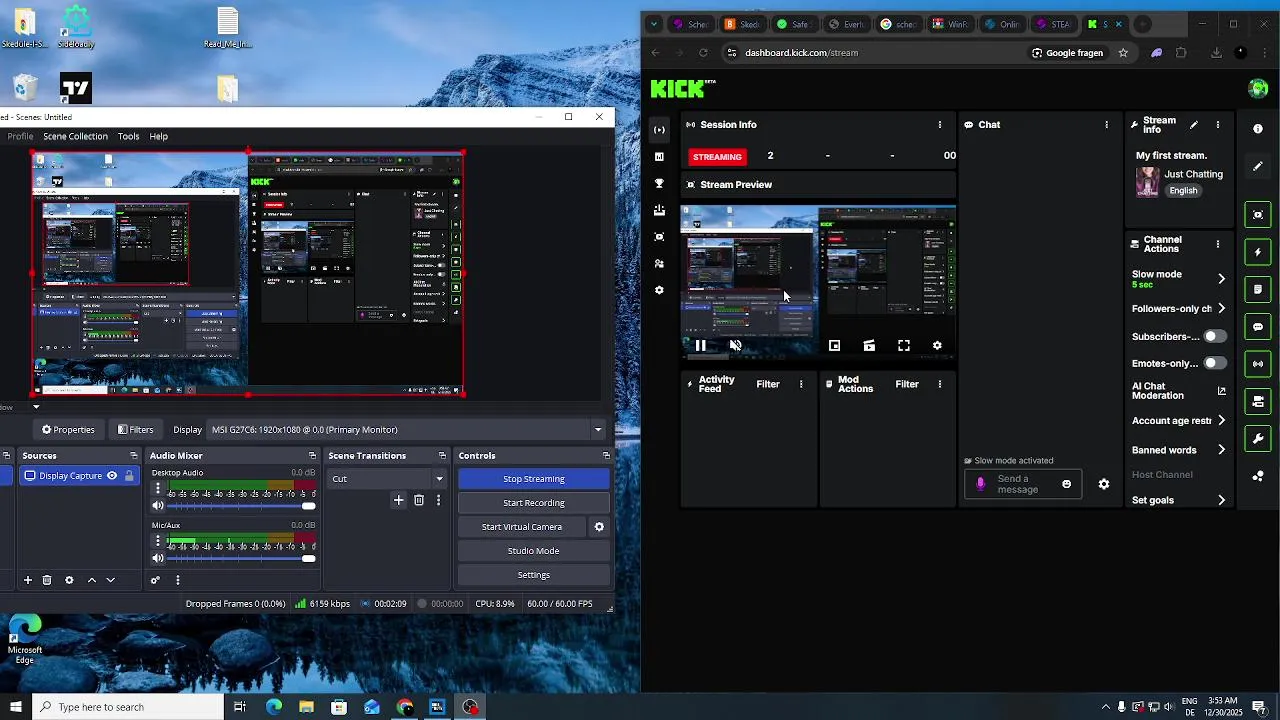The width and height of the screenshot is (1280, 720).
Task: Edit Stream Info with the pencil icon
Action: [x=1193, y=125]
